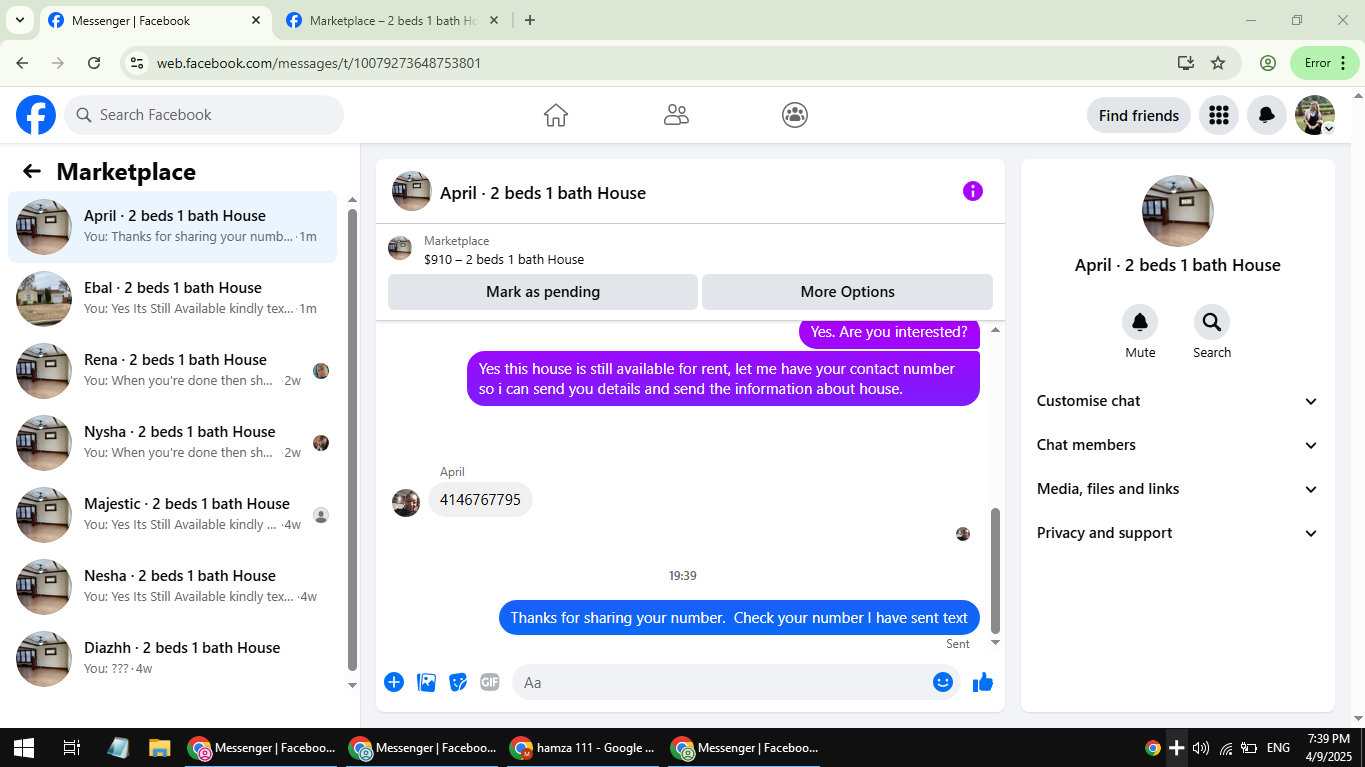Click April's listing thumbnail in chat header
This screenshot has width=1365, height=767.
(x=411, y=191)
